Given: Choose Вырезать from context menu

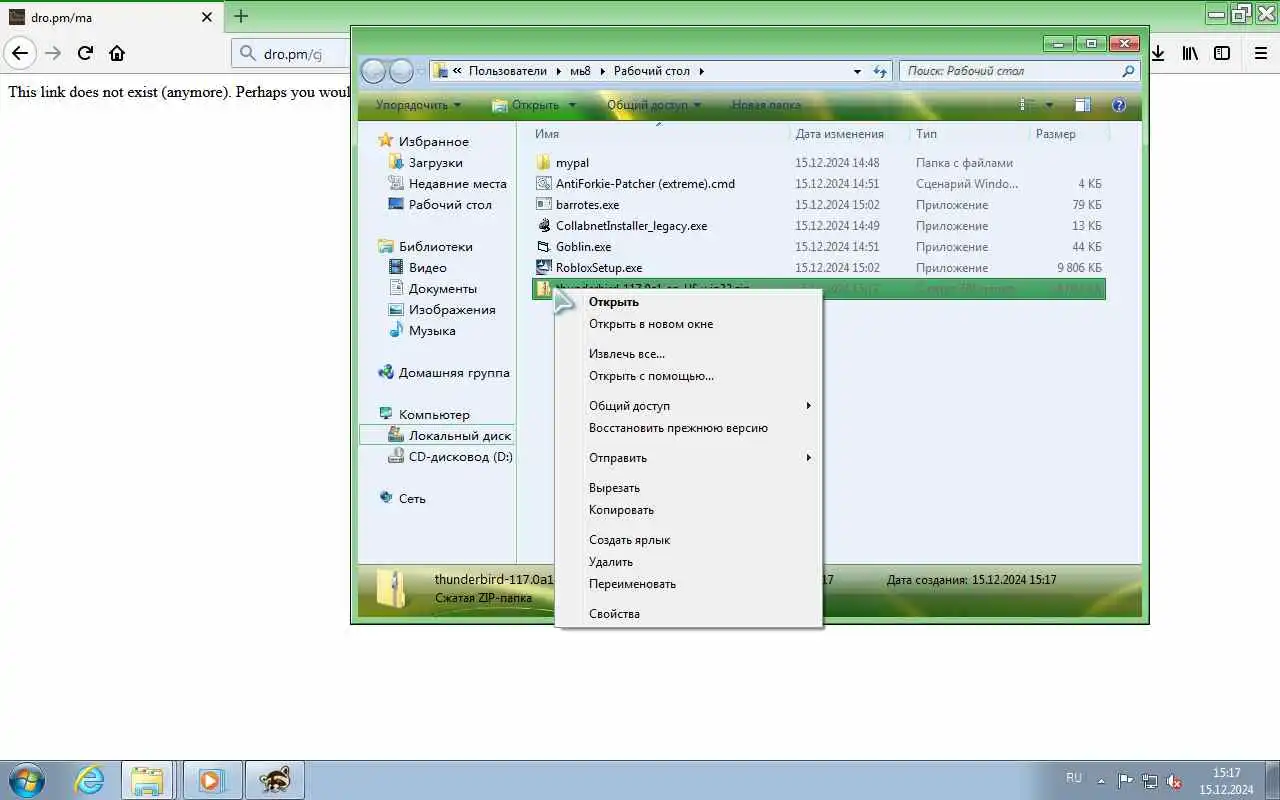Looking at the screenshot, I should click(x=614, y=488).
